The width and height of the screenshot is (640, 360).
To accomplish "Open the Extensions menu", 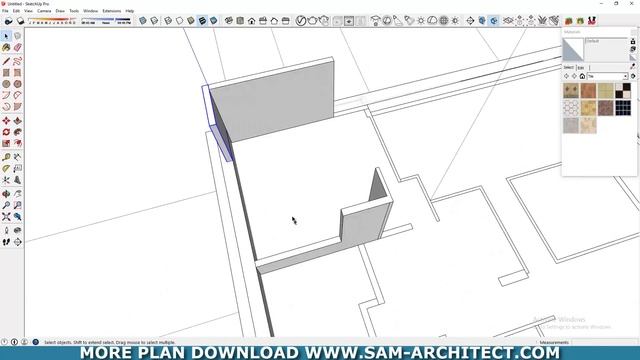I will pyautogui.click(x=111, y=11).
